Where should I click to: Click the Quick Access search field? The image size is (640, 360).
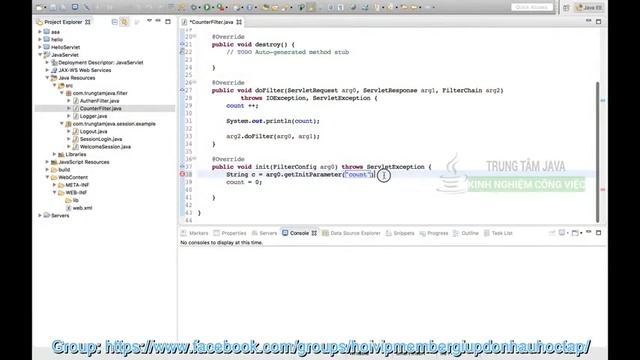coord(532,7)
